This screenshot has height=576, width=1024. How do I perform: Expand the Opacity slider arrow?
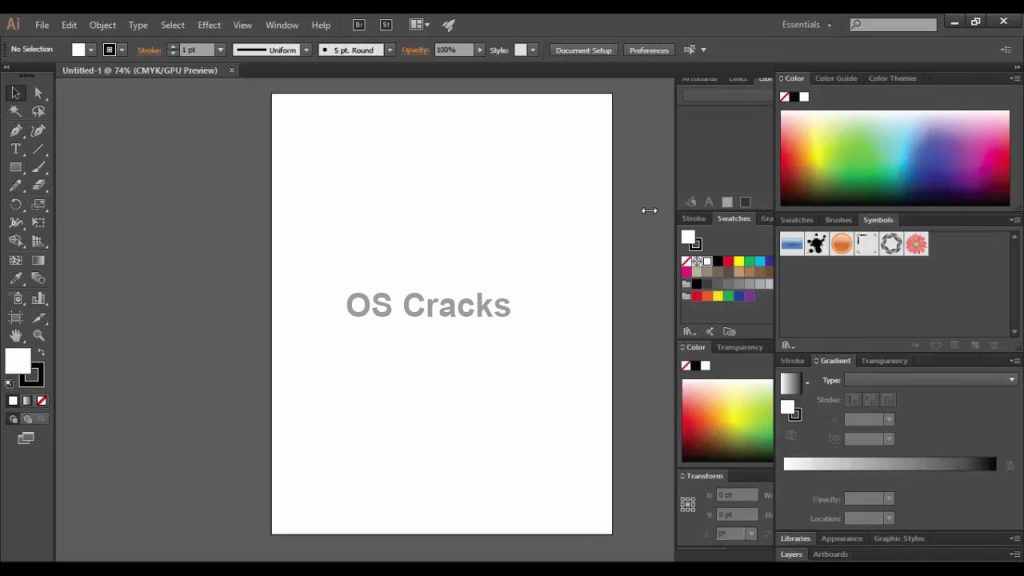pos(480,50)
